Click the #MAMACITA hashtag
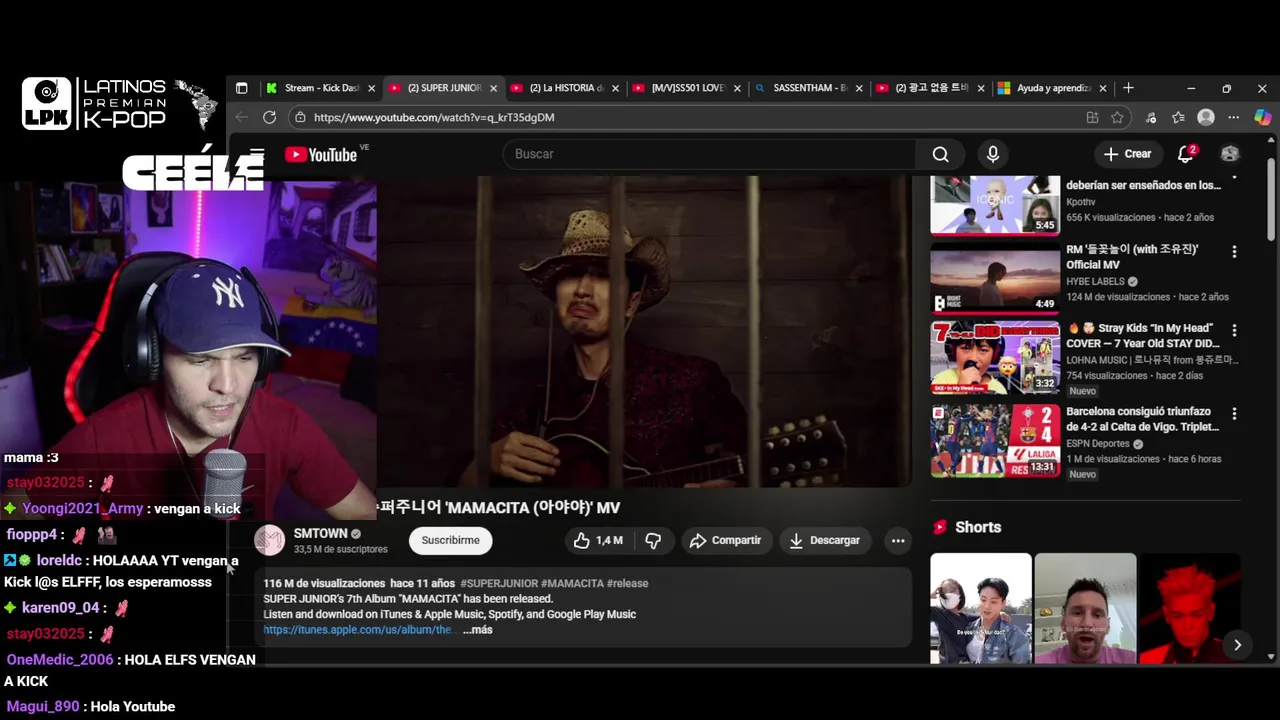 coord(572,583)
